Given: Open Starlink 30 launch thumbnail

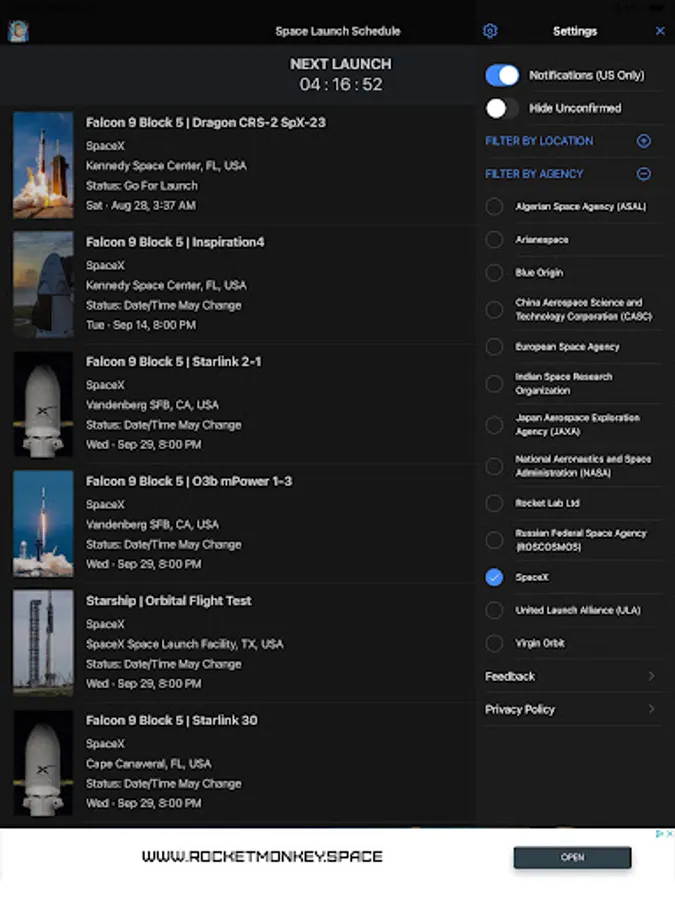Looking at the screenshot, I should (x=44, y=763).
